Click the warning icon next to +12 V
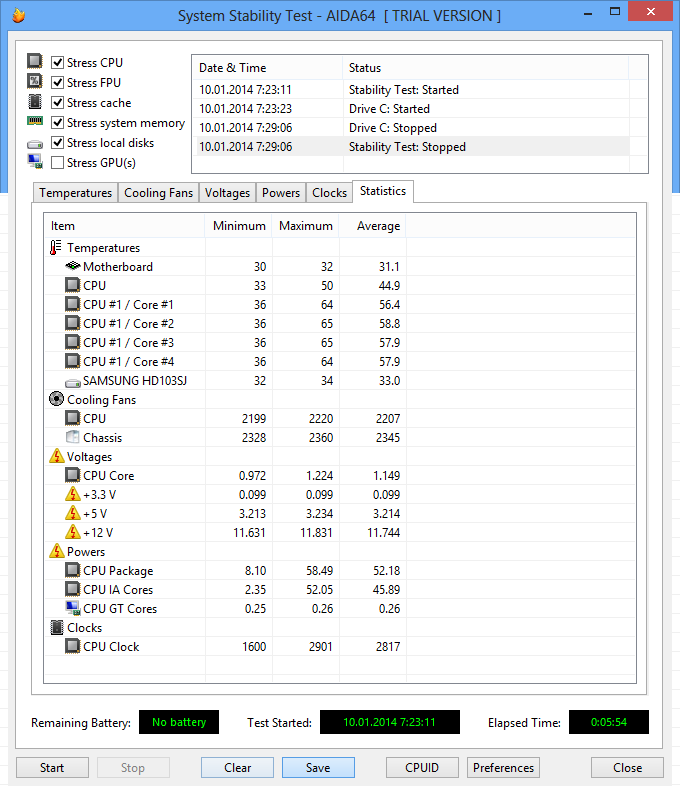Screen dimensions: 680x794 coord(72,533)
